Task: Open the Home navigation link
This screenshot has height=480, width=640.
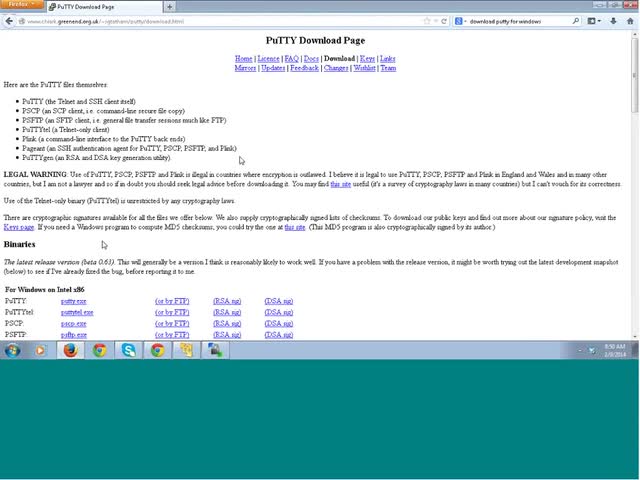Action: [243, 59]
